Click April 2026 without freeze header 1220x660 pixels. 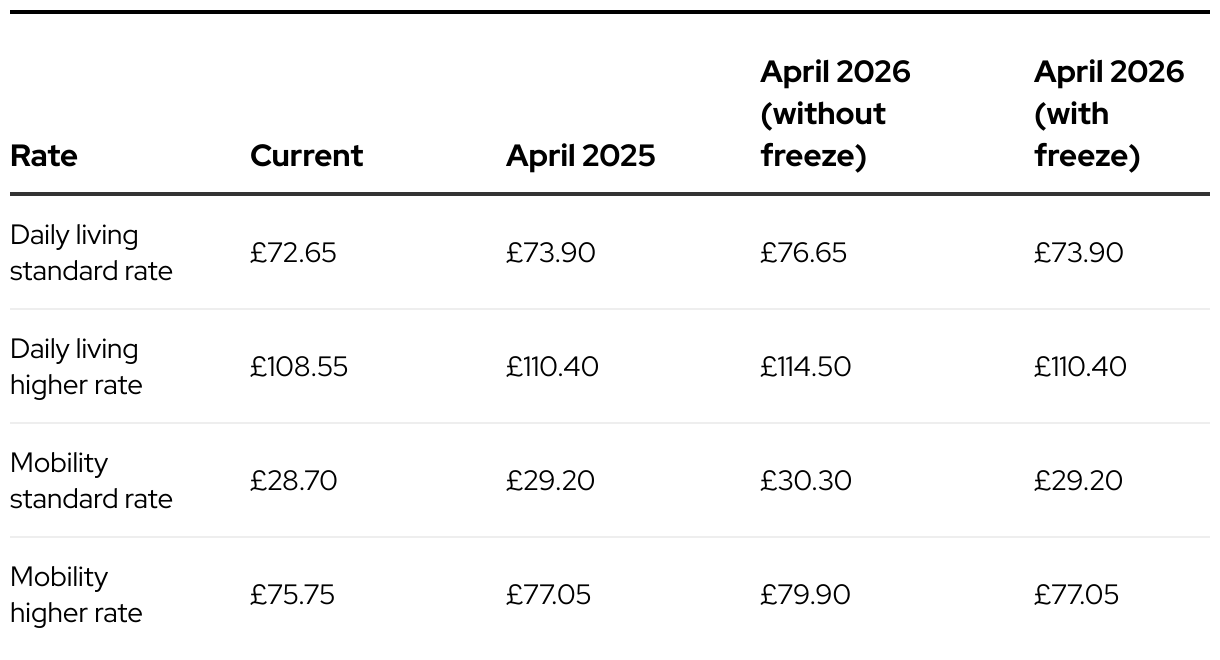point(835,114)
